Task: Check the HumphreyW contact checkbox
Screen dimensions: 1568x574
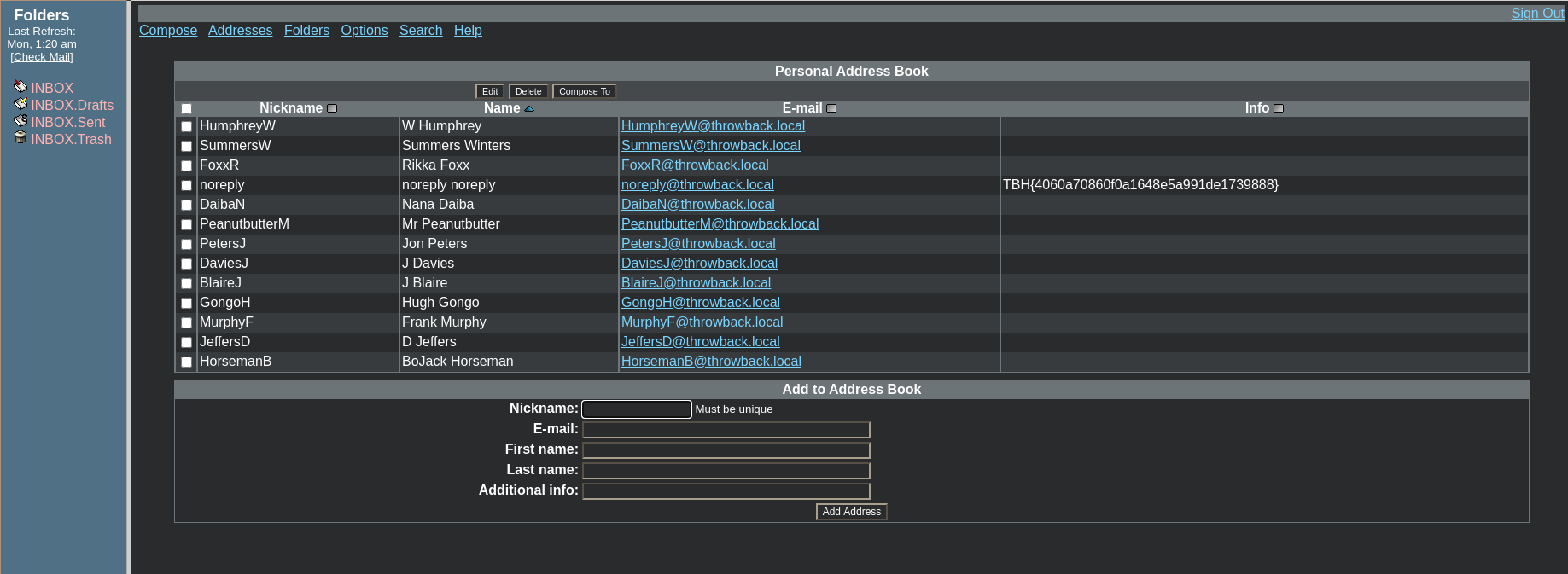Action: [x=186, y=126]
